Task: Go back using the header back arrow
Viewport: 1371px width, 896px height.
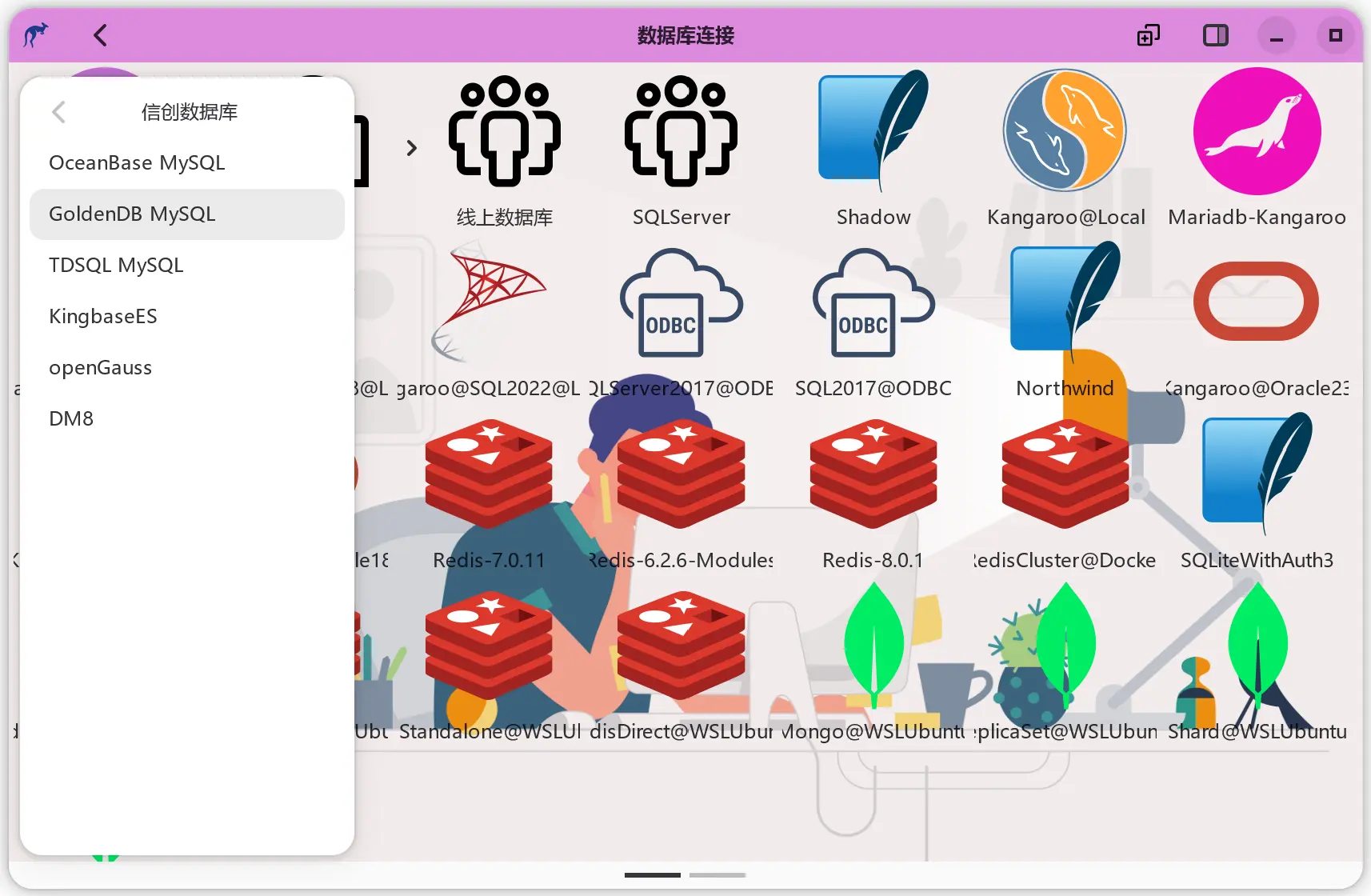Action: coord(101,35)
